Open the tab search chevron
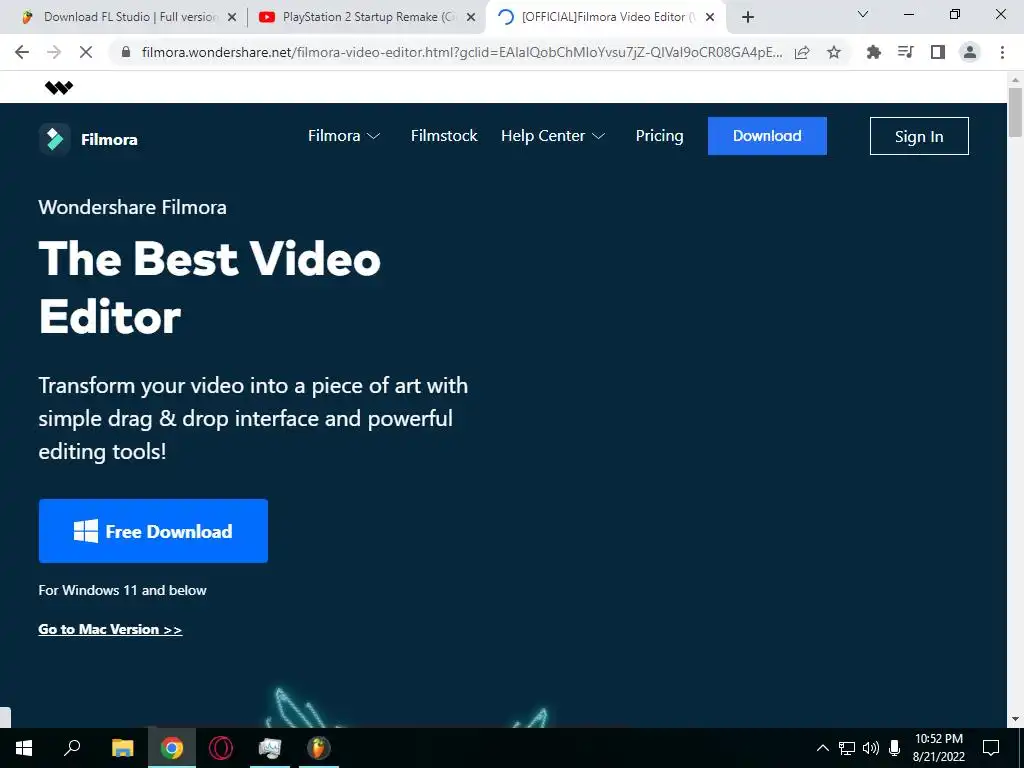This screenshot has width=1024, height=768. (863, 14)
